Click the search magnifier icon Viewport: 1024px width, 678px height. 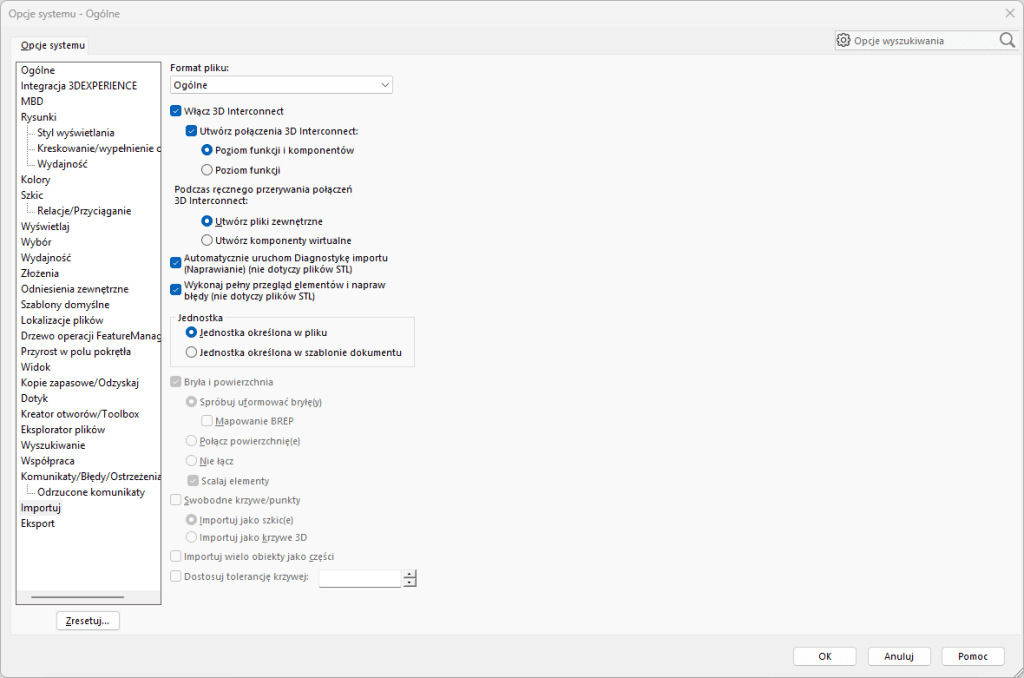[1006, 40]
